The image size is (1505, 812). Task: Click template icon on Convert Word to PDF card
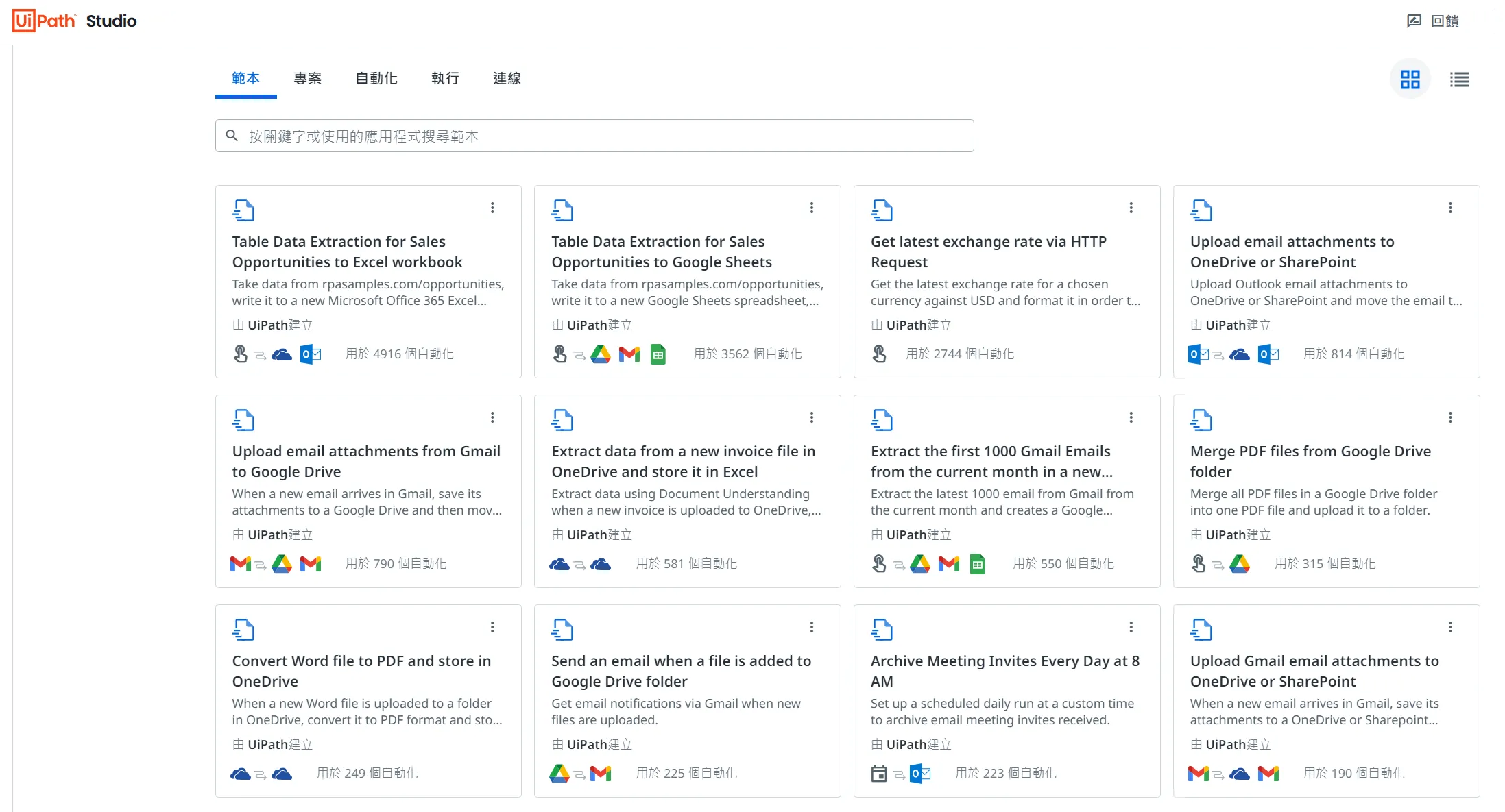click(243, 630)
